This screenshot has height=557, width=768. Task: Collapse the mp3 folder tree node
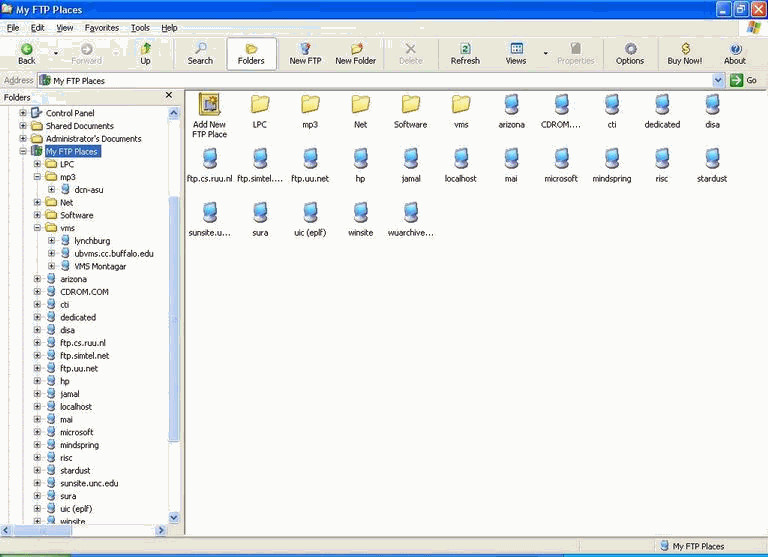coord(37,177)
